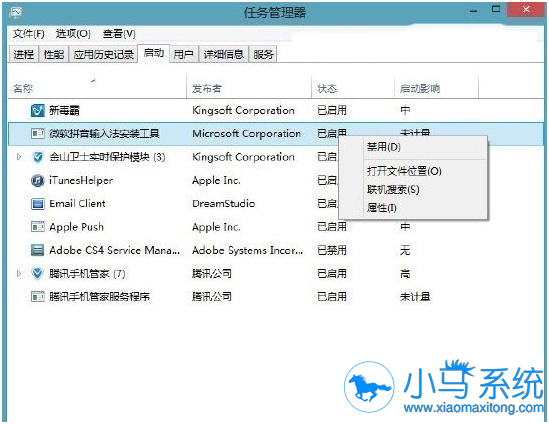Image resolution: width=549 pixels, height=424 pixels.
Task: Click the 腾讯手机管家服务程序 icon
Action: pyautogui.click(x=37, y=297)
